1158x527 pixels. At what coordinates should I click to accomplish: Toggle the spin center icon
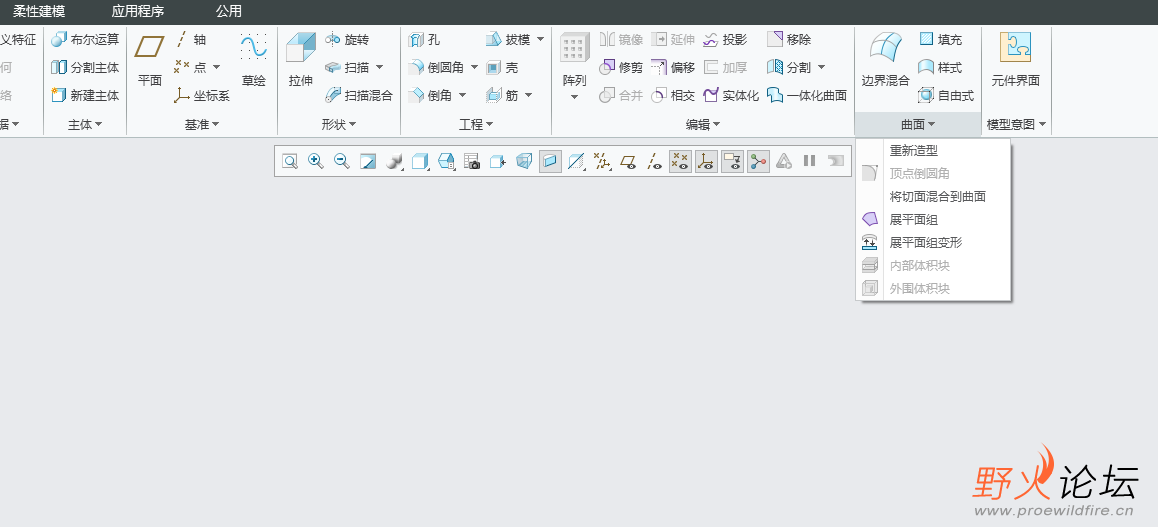pyautogui.click(x=758, y=162)
